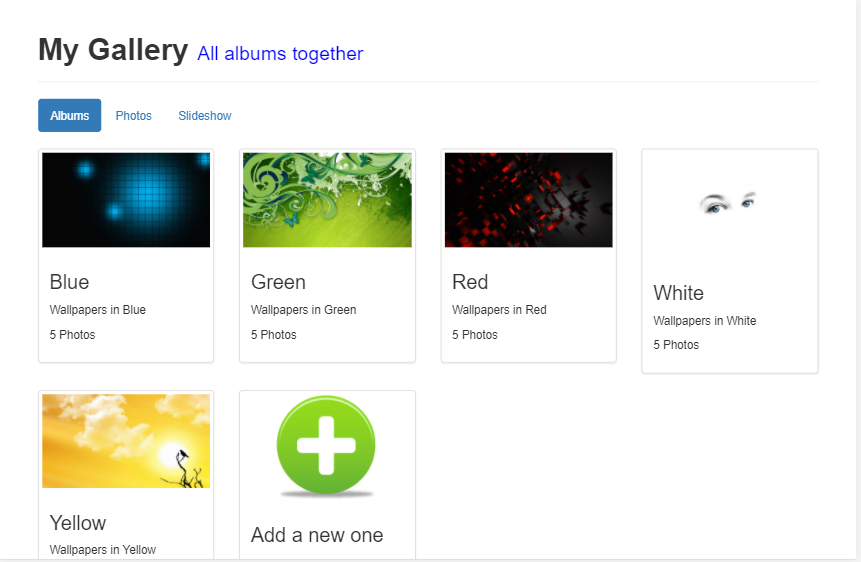Open the Green album thumbnail image
Image resolution: width=861 pixels, height=562 pixels.
click(x=327, y=200)
